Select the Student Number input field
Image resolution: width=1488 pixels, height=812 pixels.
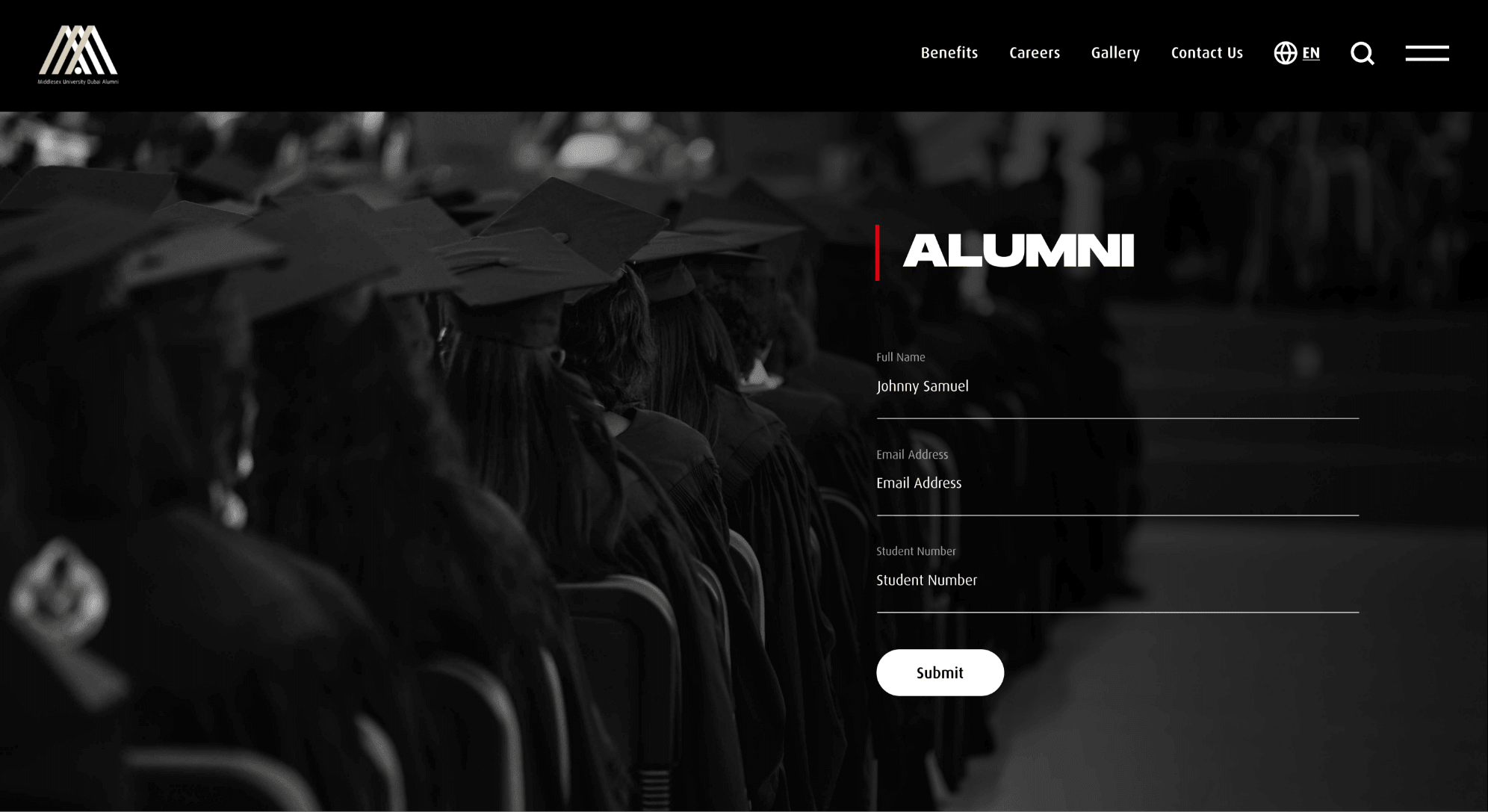click(1117, 581)
